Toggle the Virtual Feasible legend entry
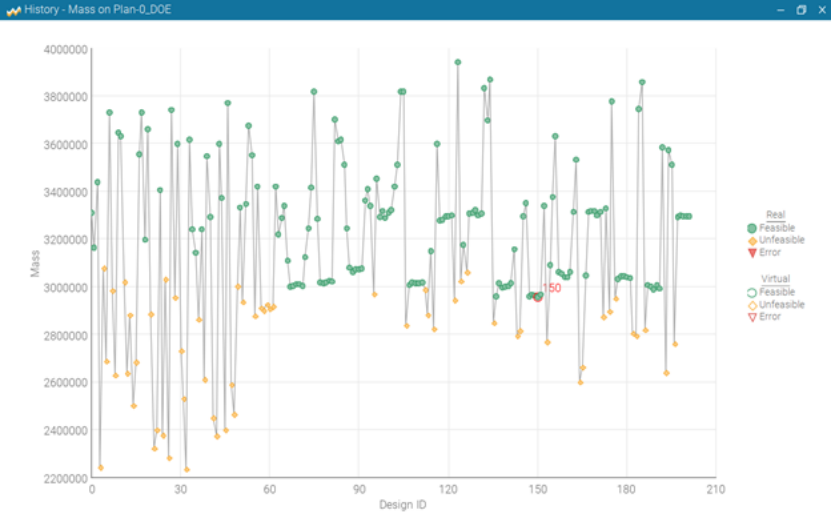831x527 pixels. 771,292
